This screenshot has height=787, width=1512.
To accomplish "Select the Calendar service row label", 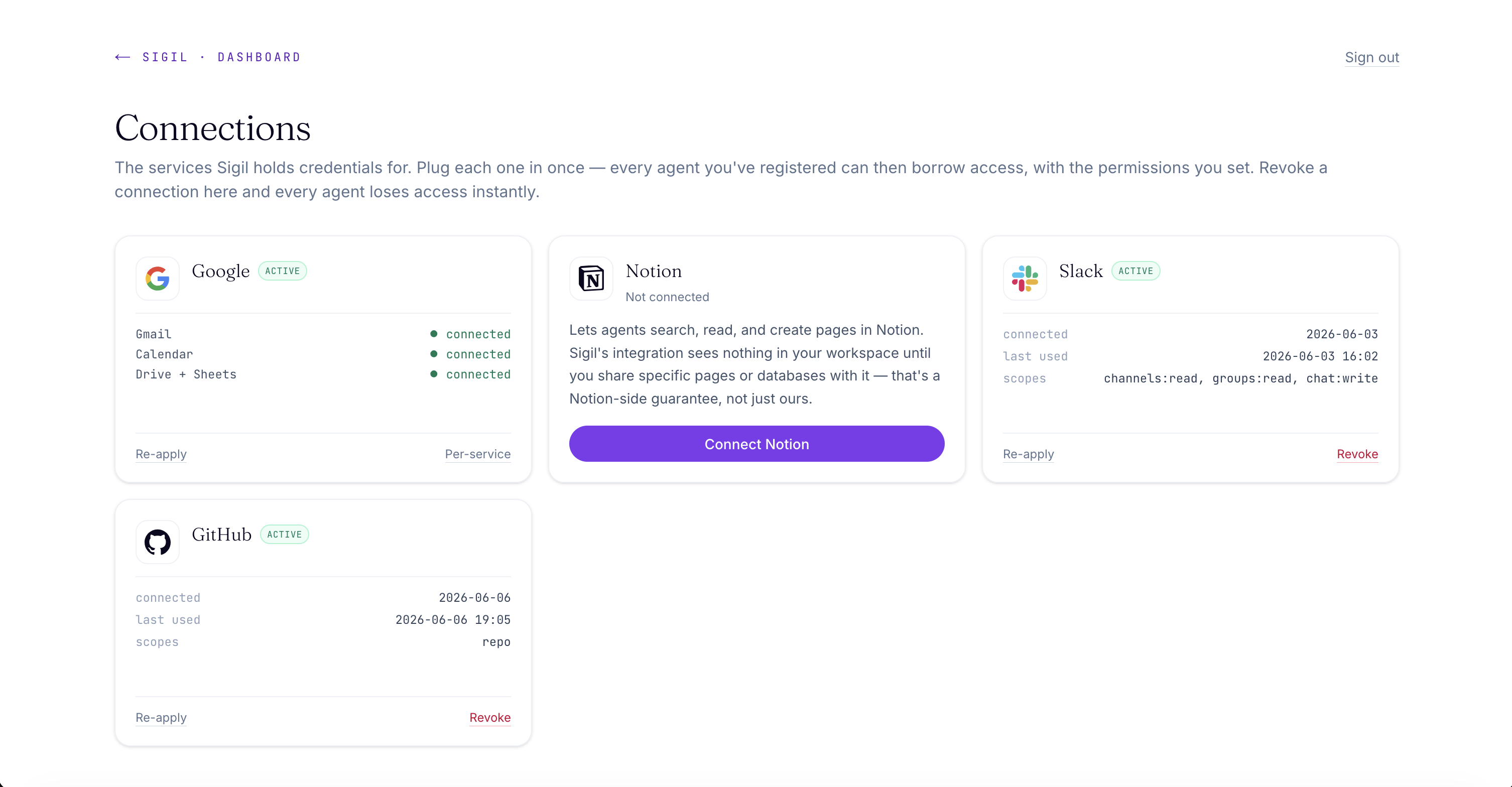I will tap(164, 354).
